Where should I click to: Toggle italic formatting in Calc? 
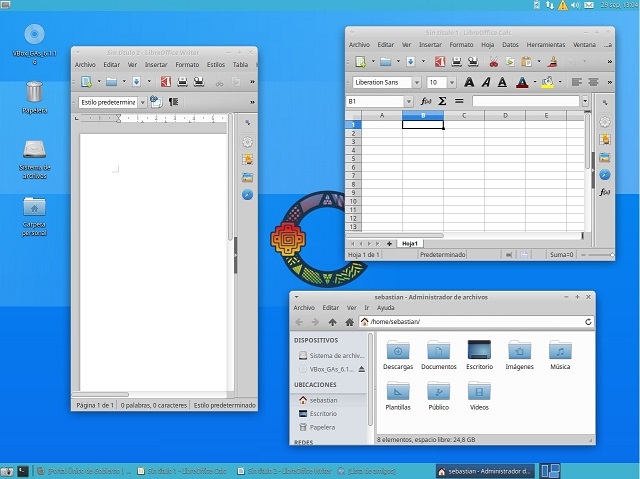[x=489, y=82]
